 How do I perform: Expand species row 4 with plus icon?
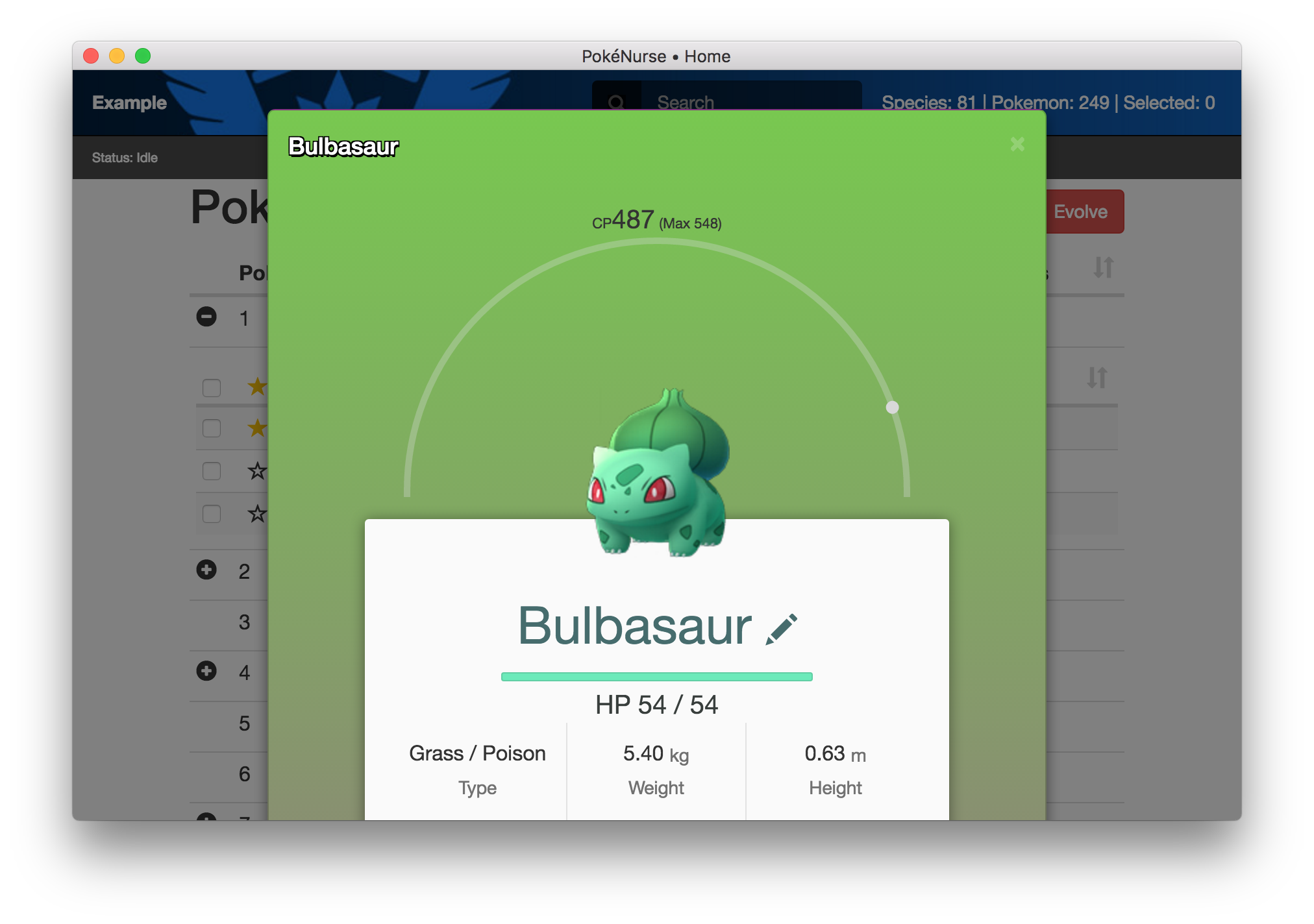pos(206,671)
